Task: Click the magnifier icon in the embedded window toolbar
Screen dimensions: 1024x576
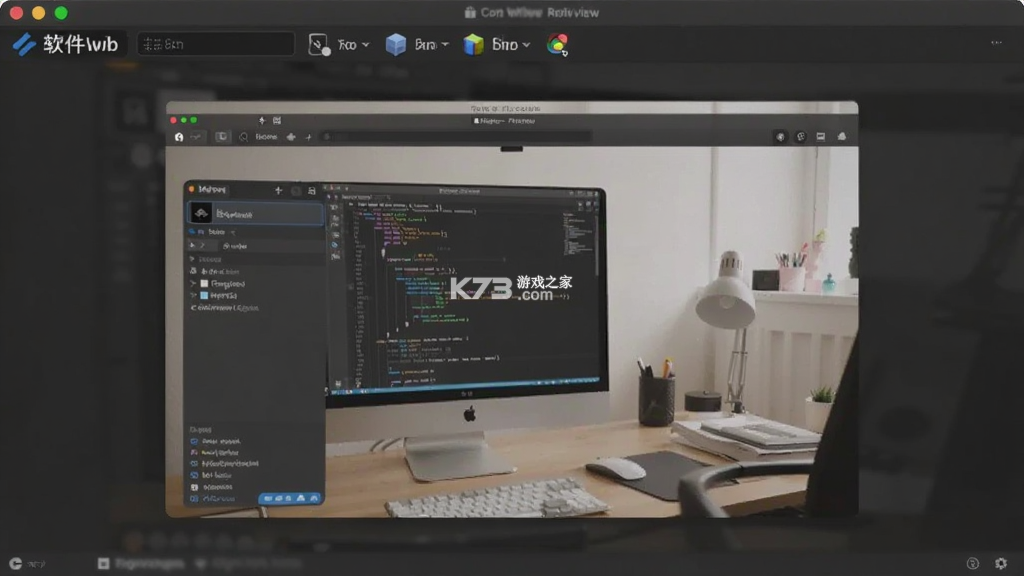Action: coord(244,137)
